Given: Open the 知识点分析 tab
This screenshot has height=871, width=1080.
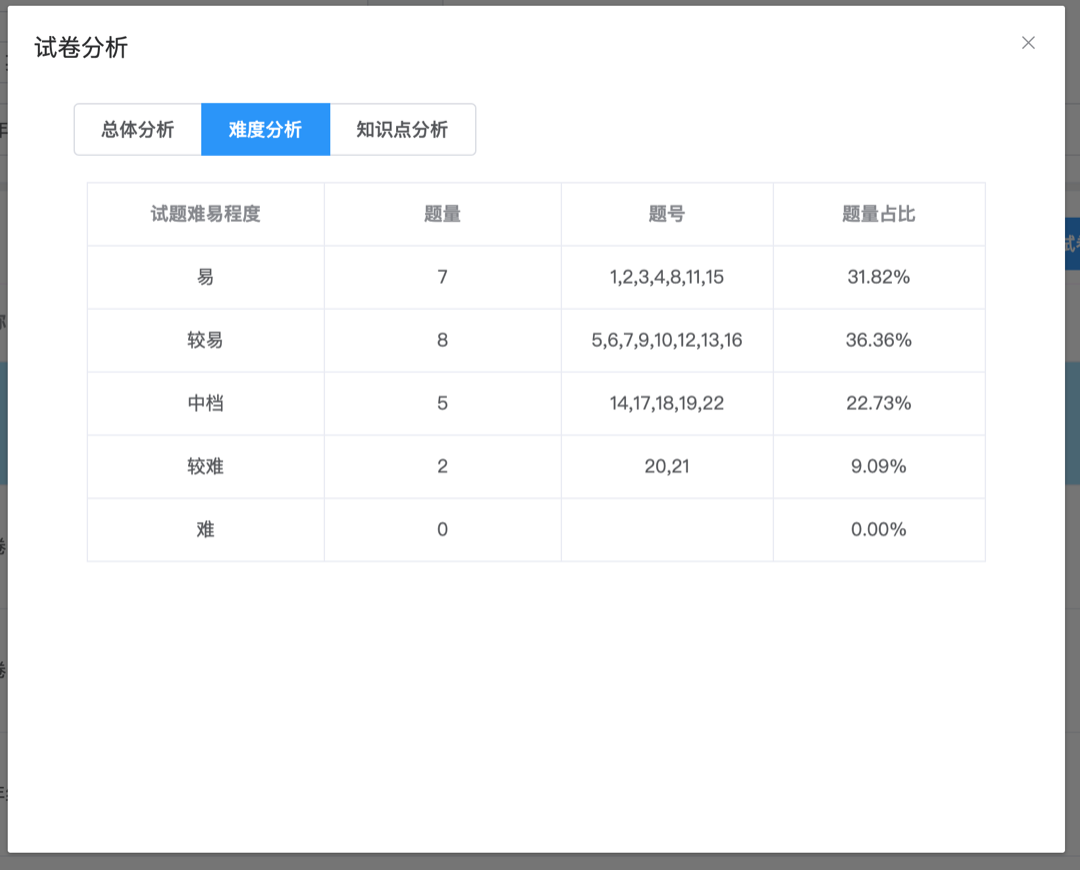Looking at the screenshot, I should (x=402, y=129).
